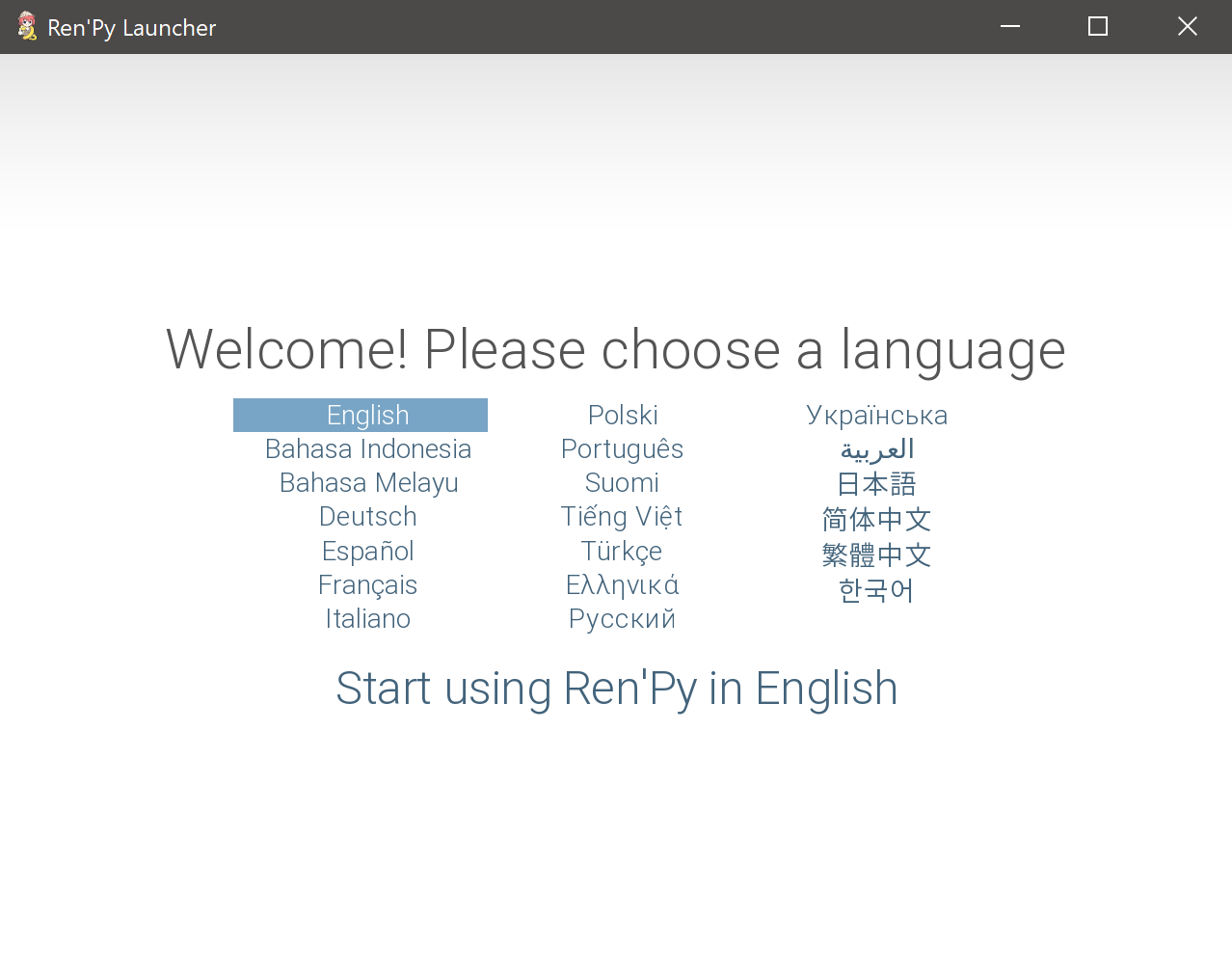Choose Українська language
Screen dimensions: 1232x974
[x=876, y=415]
